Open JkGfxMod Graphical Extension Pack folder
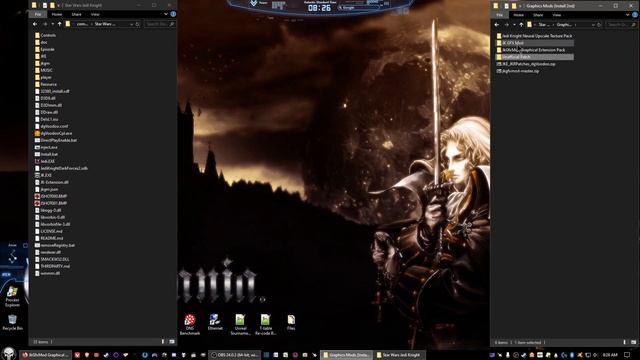 [531, 50]
